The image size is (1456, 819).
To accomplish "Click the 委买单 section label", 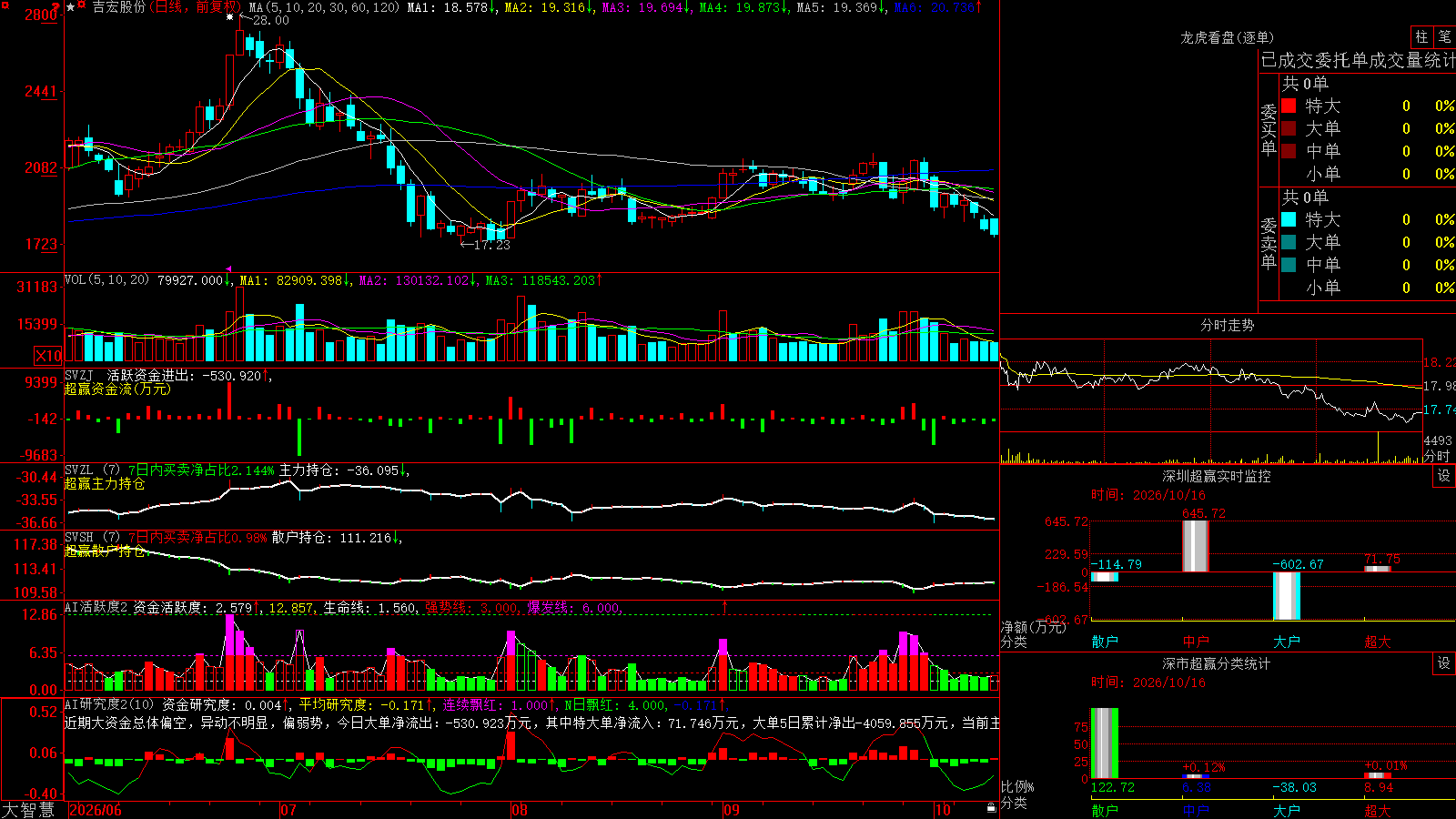I will click(1269, 129).
